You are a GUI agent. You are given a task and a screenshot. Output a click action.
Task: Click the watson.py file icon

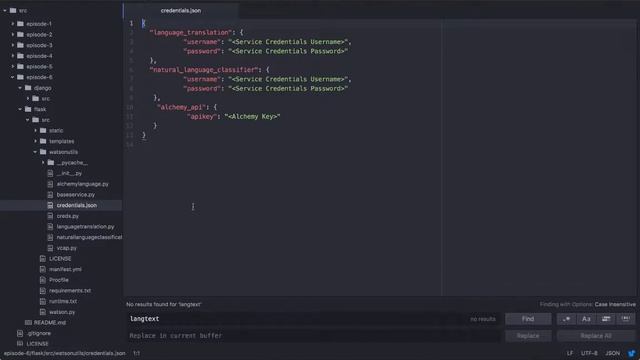click(x=43, y=312)
